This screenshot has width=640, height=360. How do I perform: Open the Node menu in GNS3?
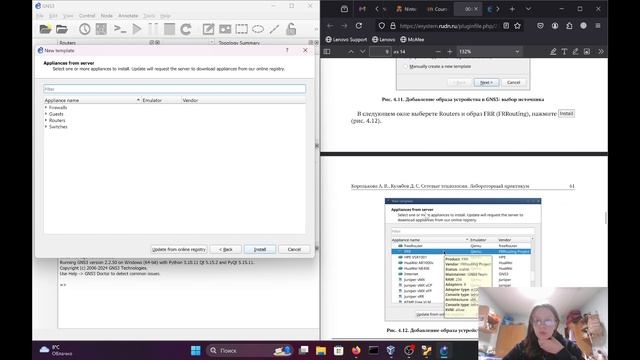[107, 16]
